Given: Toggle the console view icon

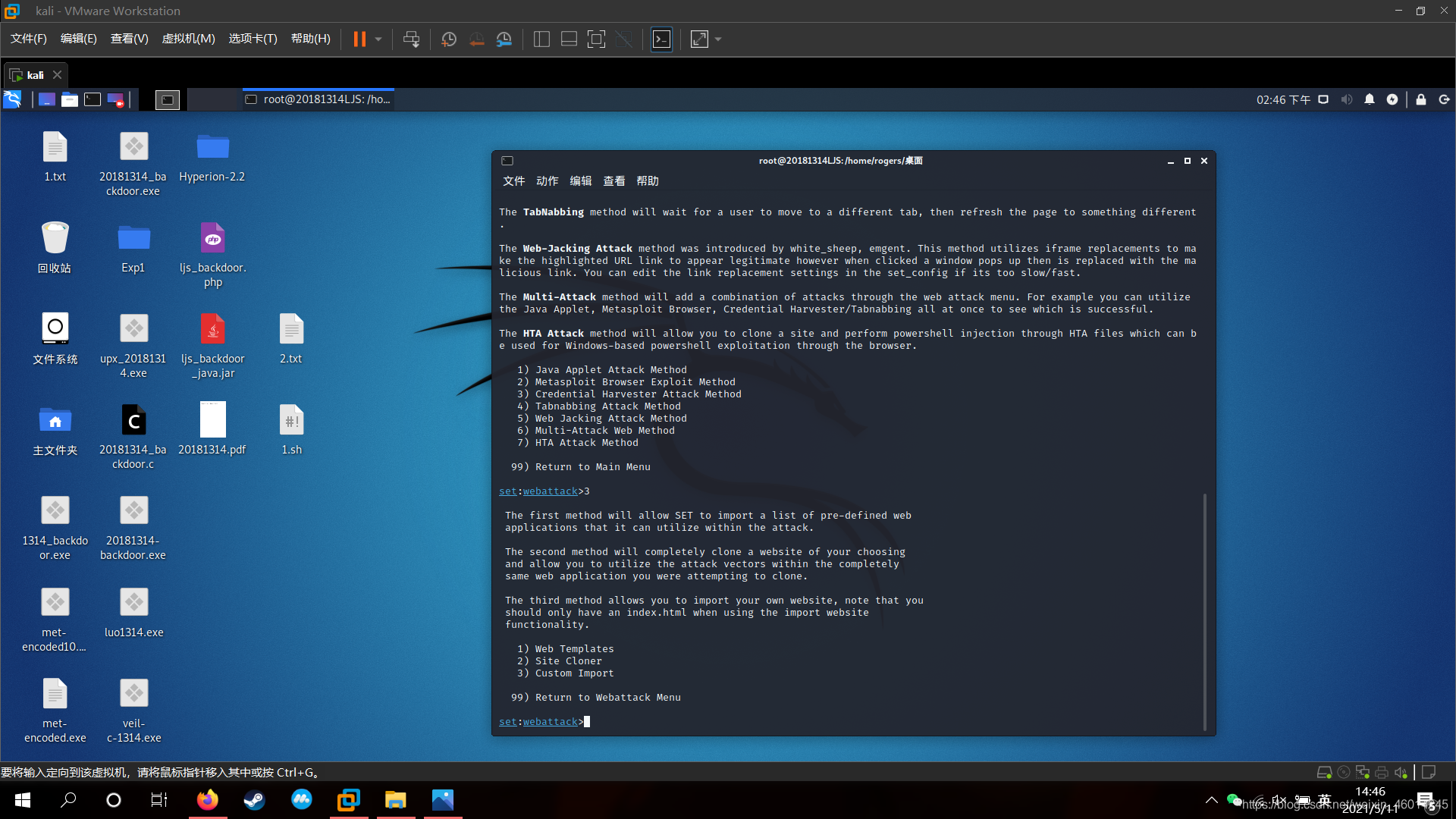Looking at the screenshot, I should (x=661, y=39).
